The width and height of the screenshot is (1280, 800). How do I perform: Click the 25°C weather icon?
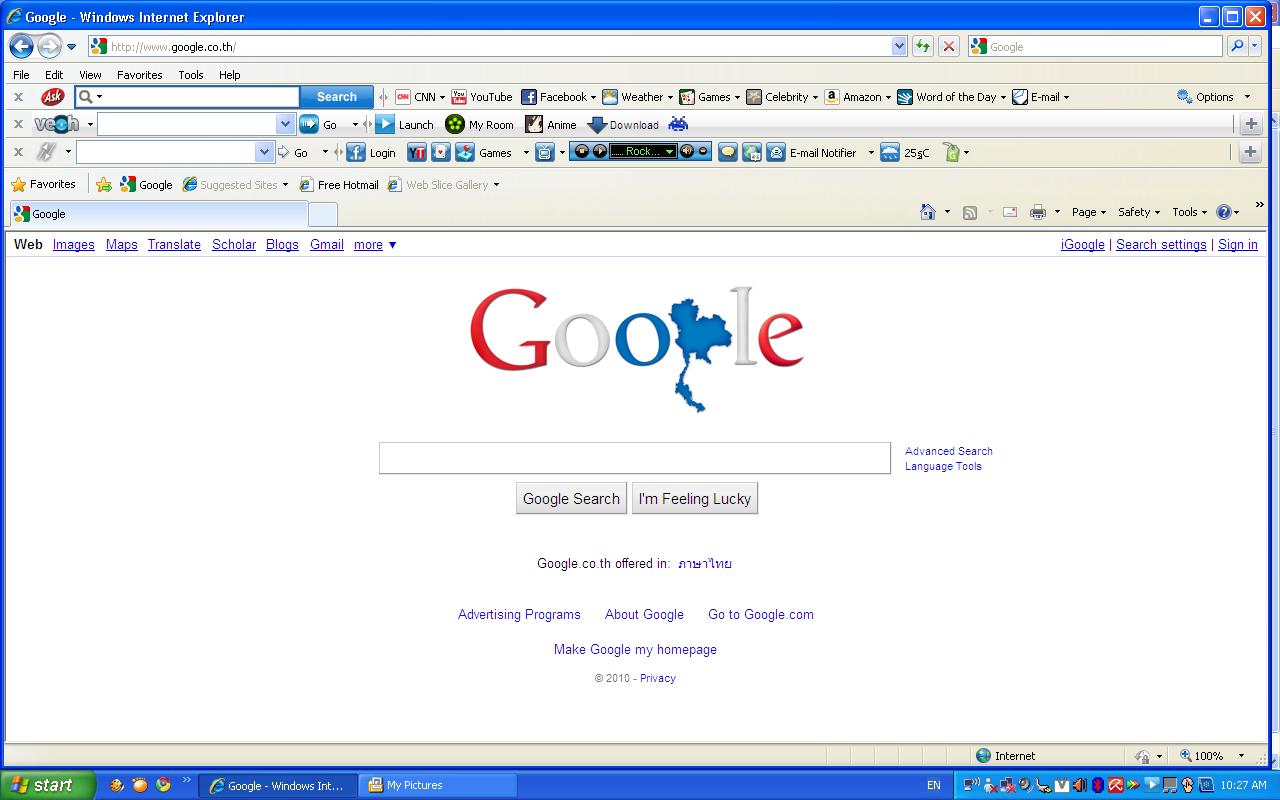(890, 152)
